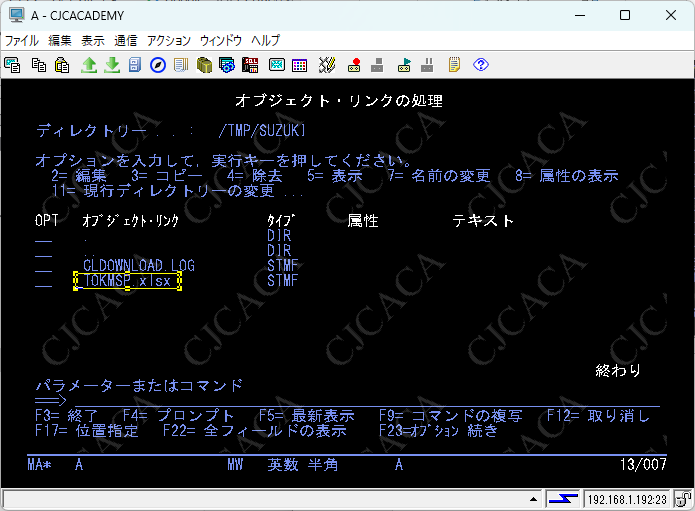Open the アクション menu
Image resolution: width=695 pixels, height=511 pixels.
(x=168, y=41)
